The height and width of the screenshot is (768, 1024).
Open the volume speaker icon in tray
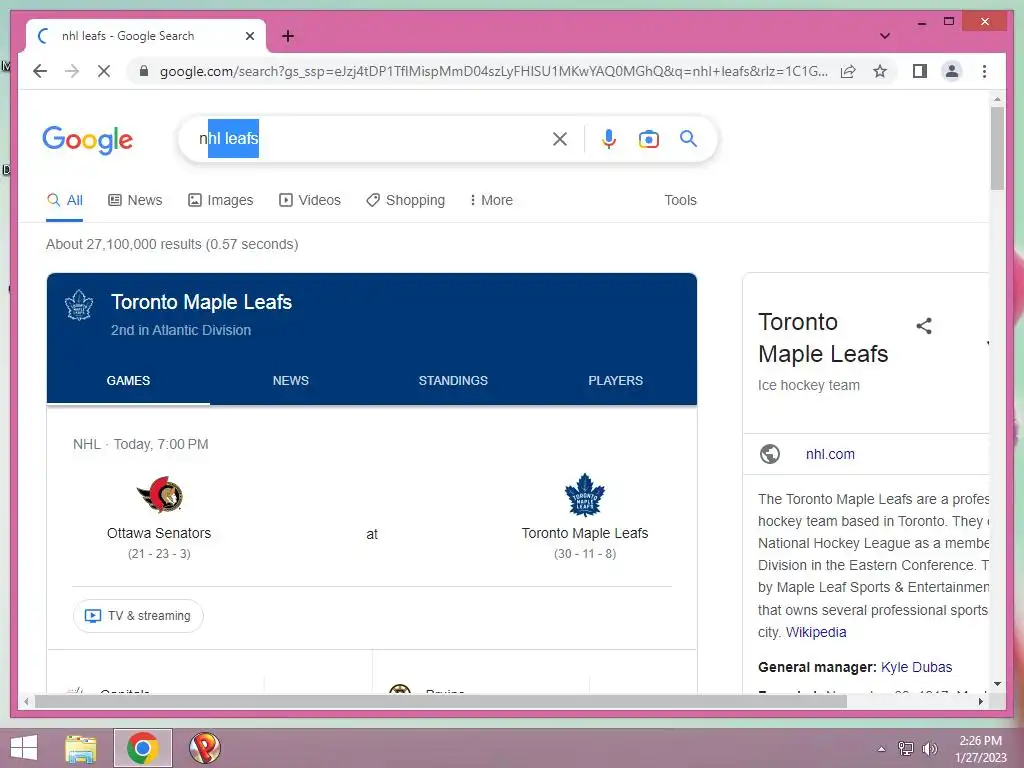(x=929, y=749)
